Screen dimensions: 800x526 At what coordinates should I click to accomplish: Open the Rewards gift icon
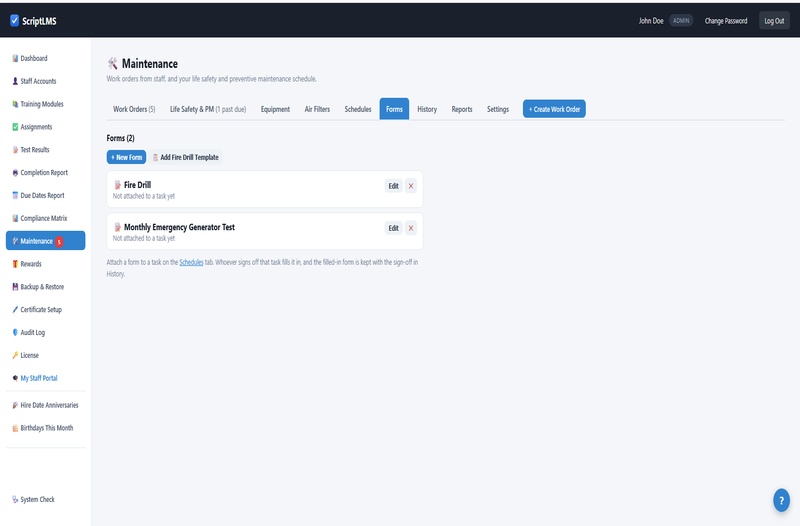(15, 264)
